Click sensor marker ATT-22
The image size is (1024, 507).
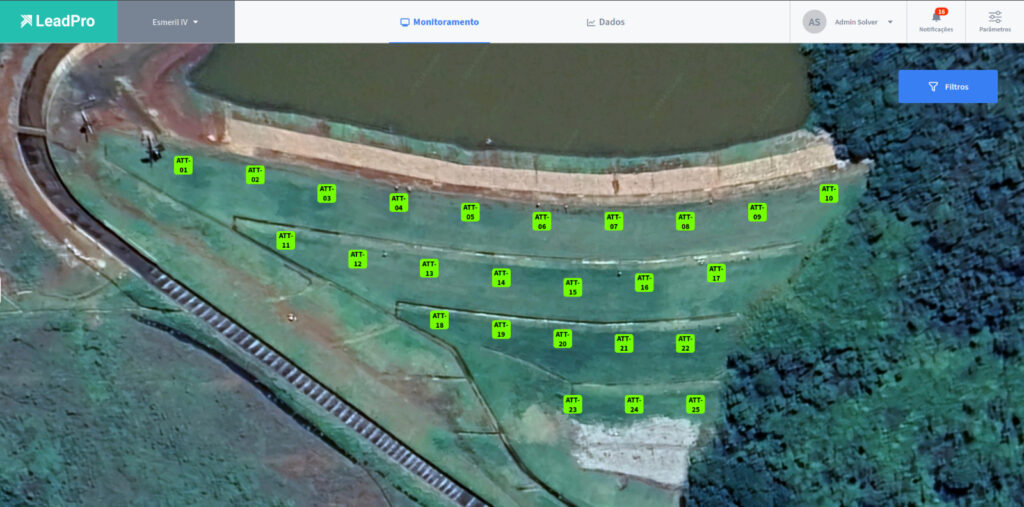pos(685,343)
